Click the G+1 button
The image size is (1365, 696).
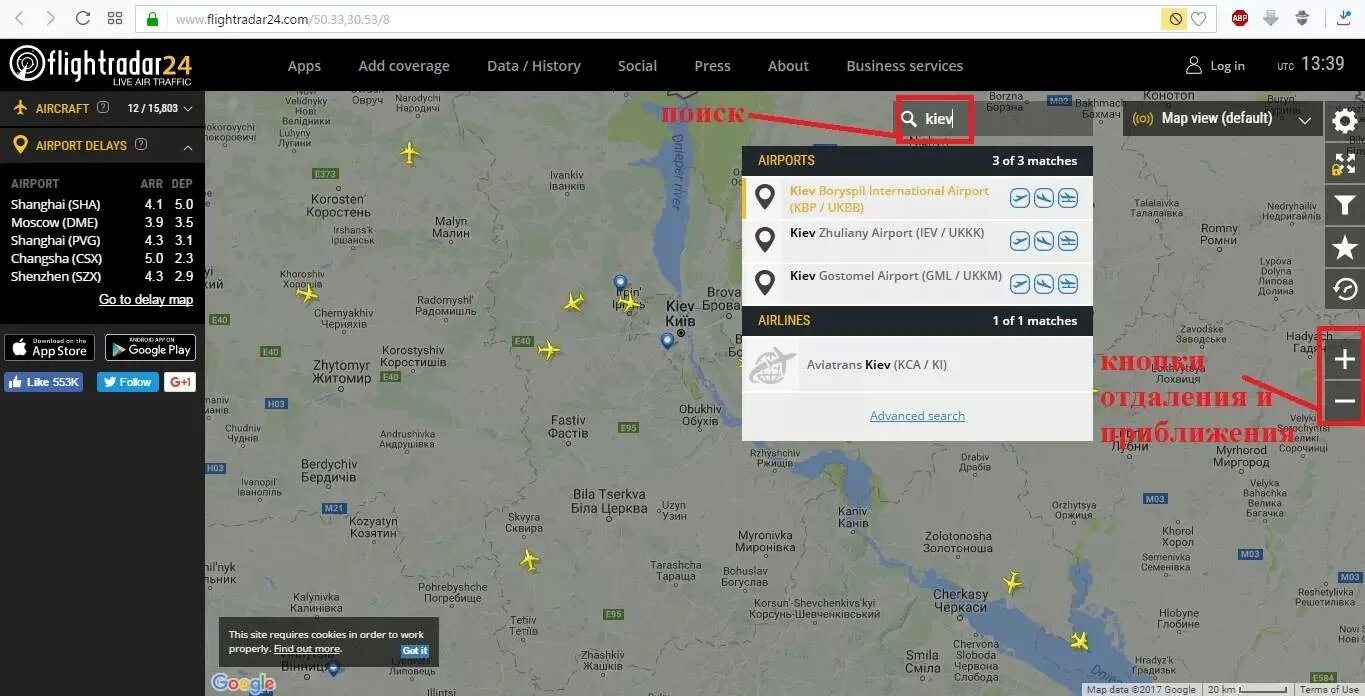(x=180, y=382)
